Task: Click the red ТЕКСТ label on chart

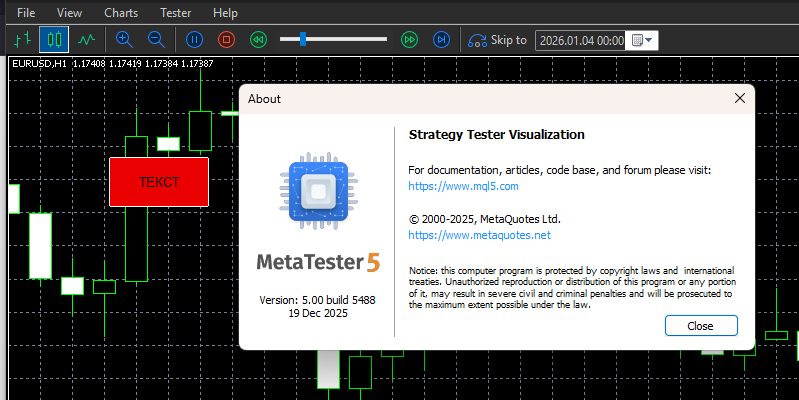Action: click(159, 182)
